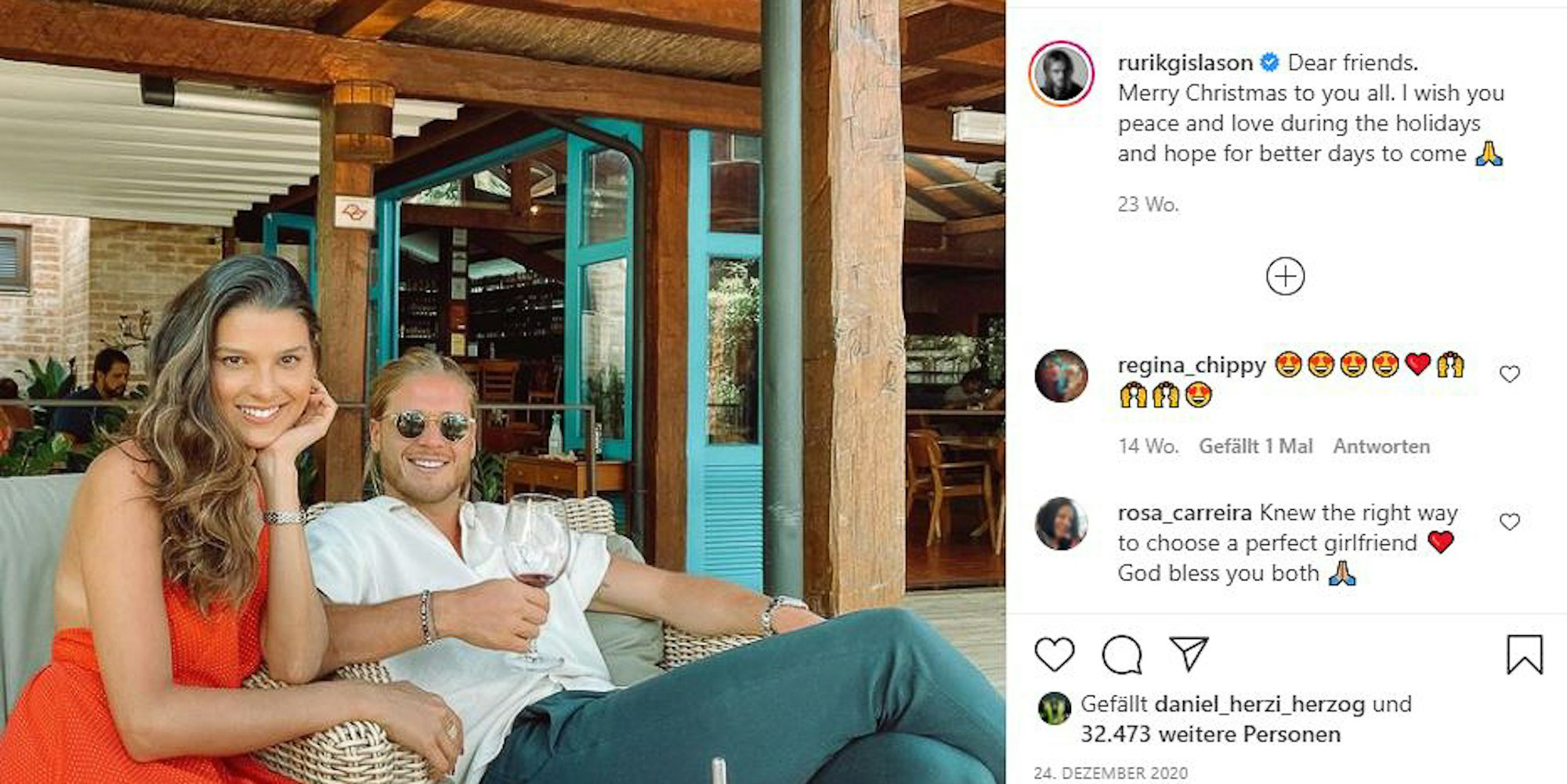Reply to regina_chippy via Antworten
This screenshot has height=784, width=1567.
[x=1381, y=446]
